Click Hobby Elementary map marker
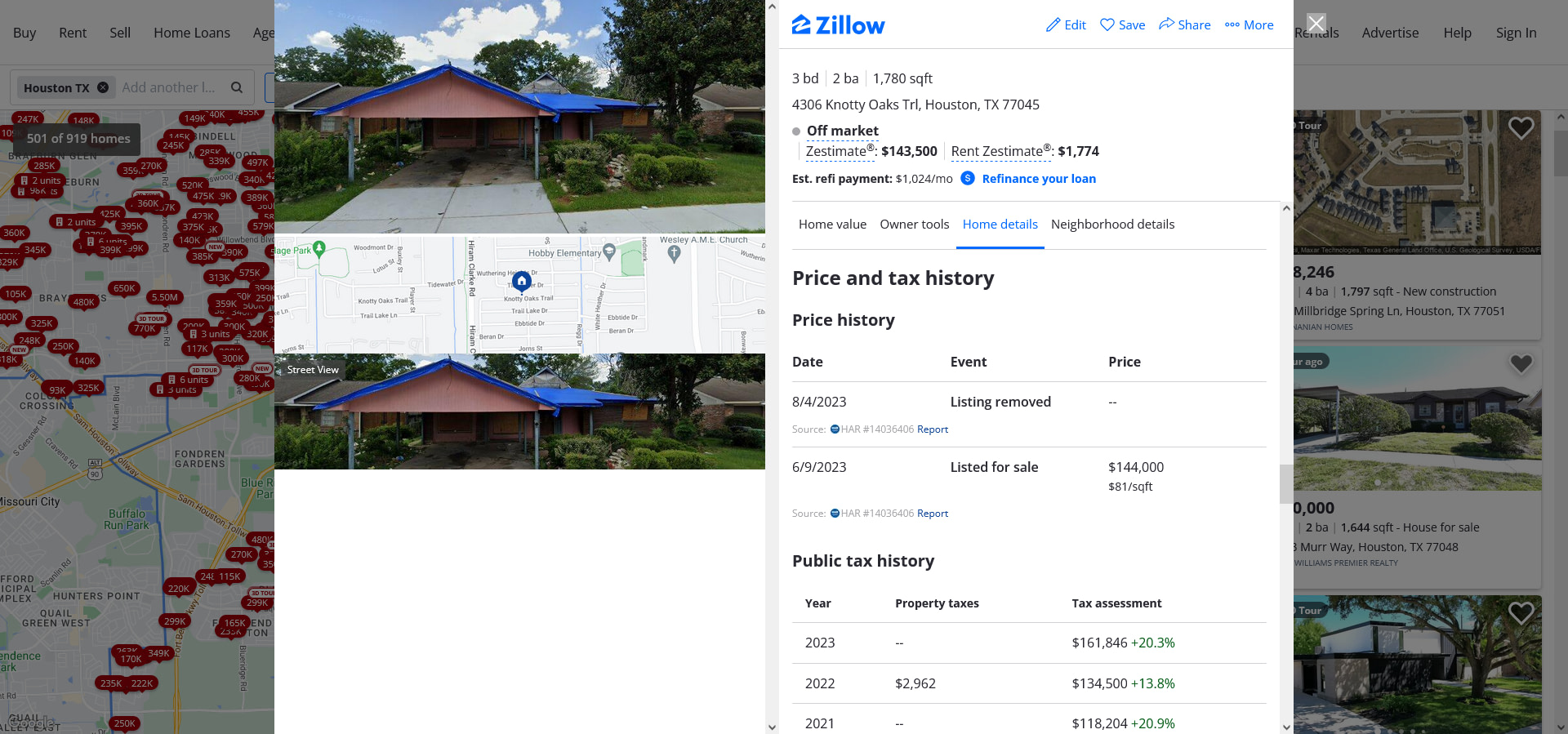 pyautogui.click(x=608, y=252)
